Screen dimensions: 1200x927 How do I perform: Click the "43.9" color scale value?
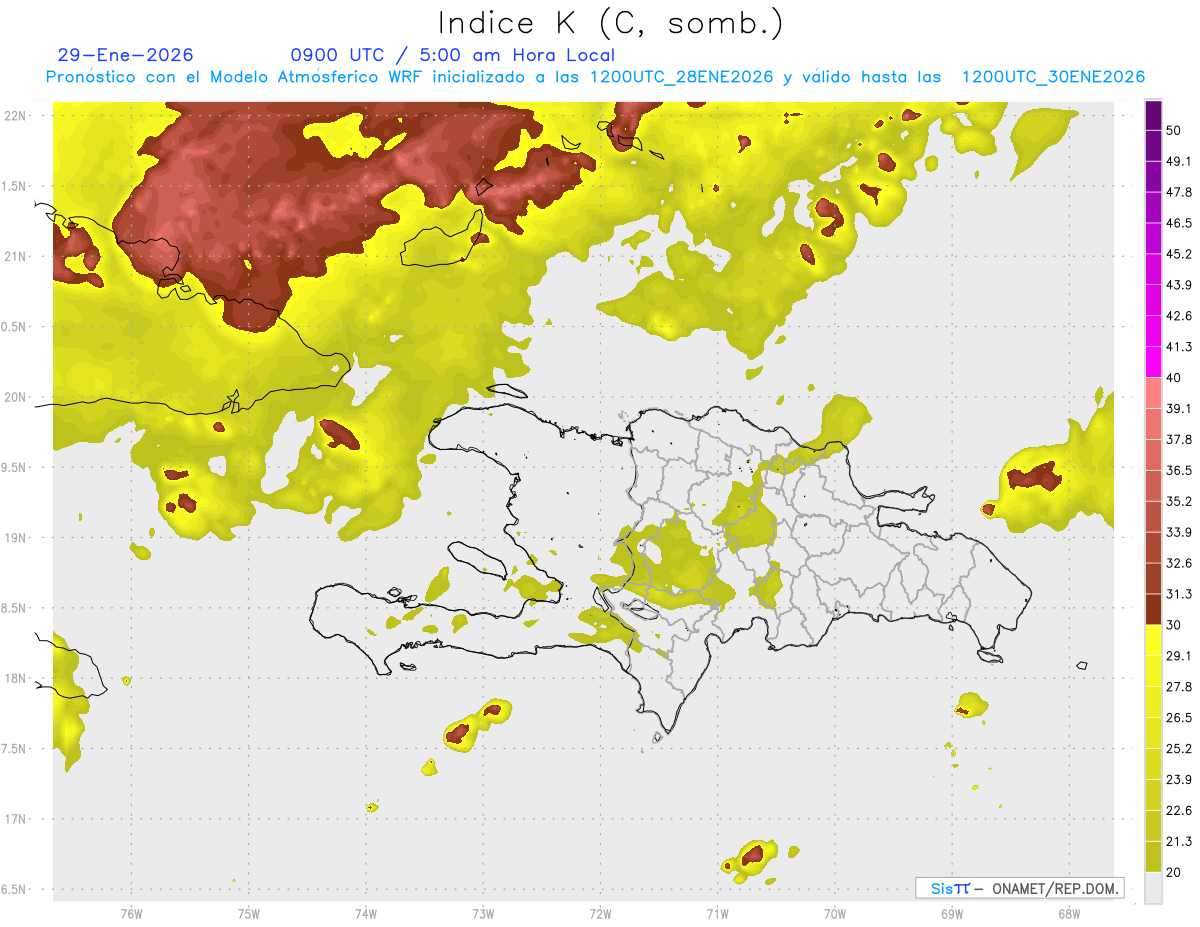pos(1178,285)
